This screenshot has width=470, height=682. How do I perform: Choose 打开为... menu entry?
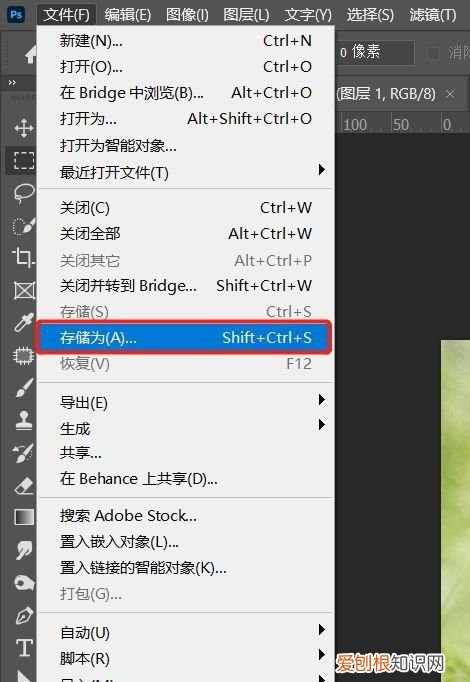186,119
